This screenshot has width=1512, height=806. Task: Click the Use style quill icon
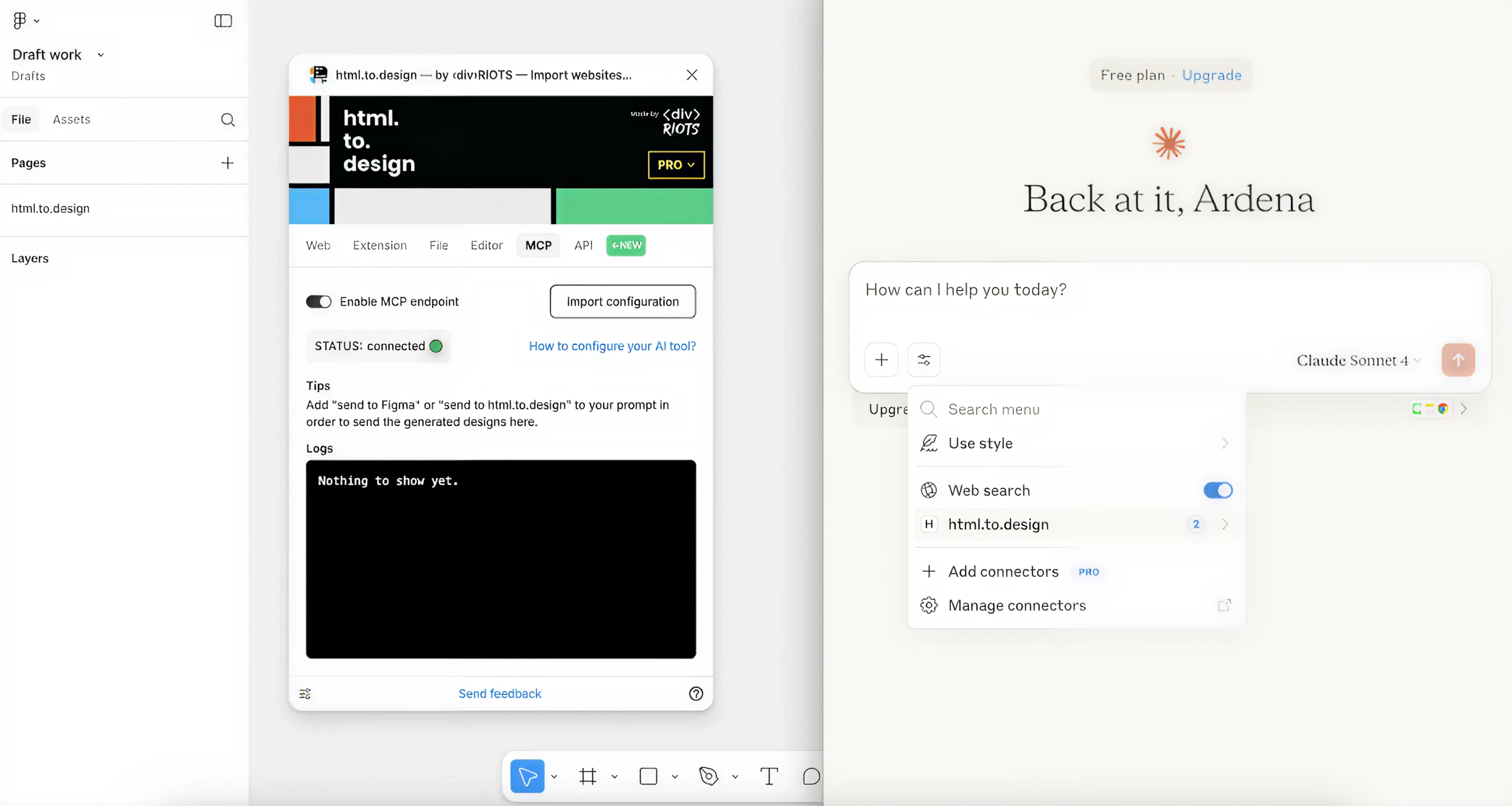click(928, 443)
